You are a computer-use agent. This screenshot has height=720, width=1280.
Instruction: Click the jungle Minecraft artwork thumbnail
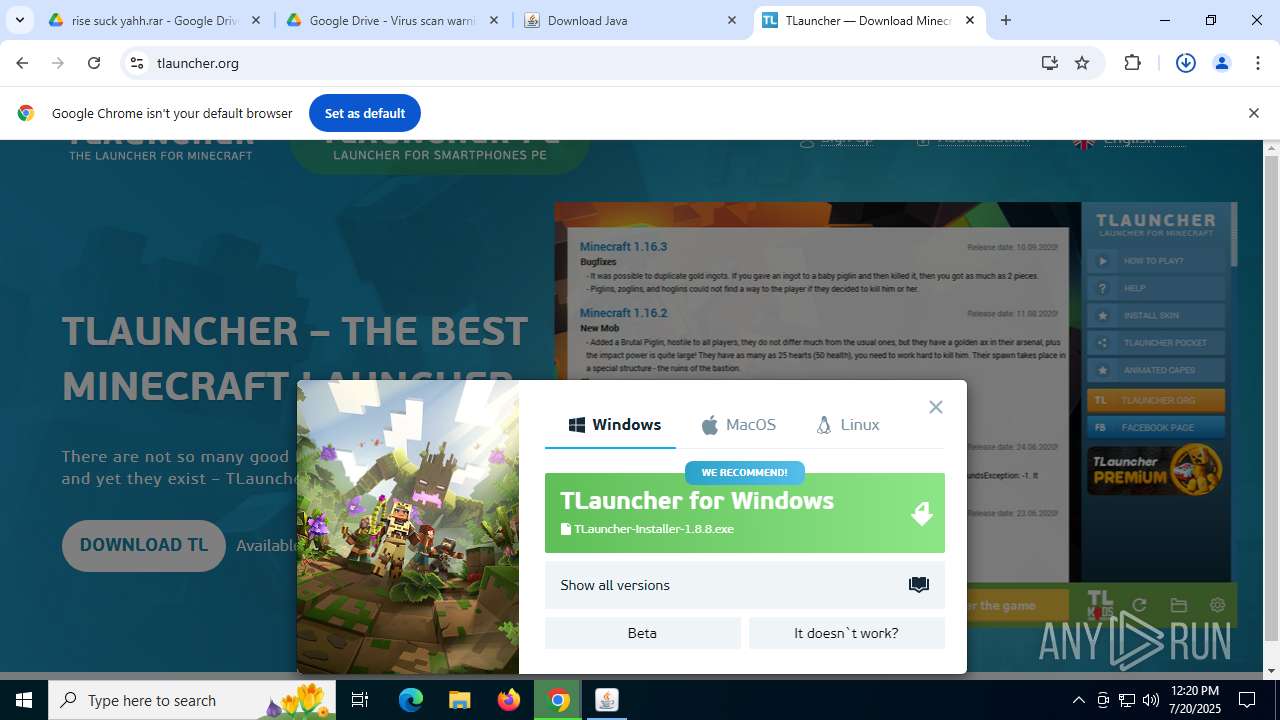click(408, 527)
